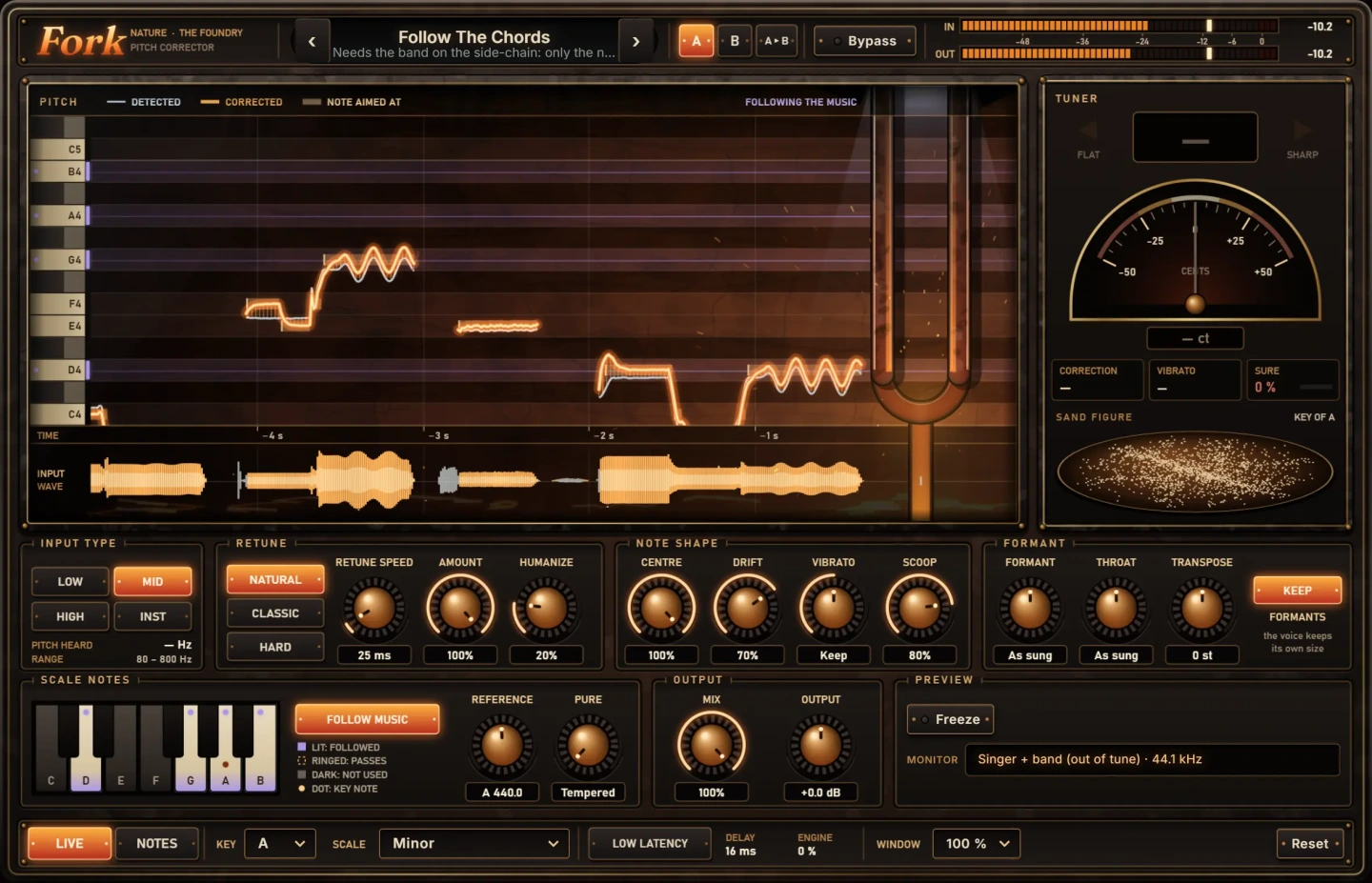
Task: Click the Vibrato knob
Action: (834, 608)
